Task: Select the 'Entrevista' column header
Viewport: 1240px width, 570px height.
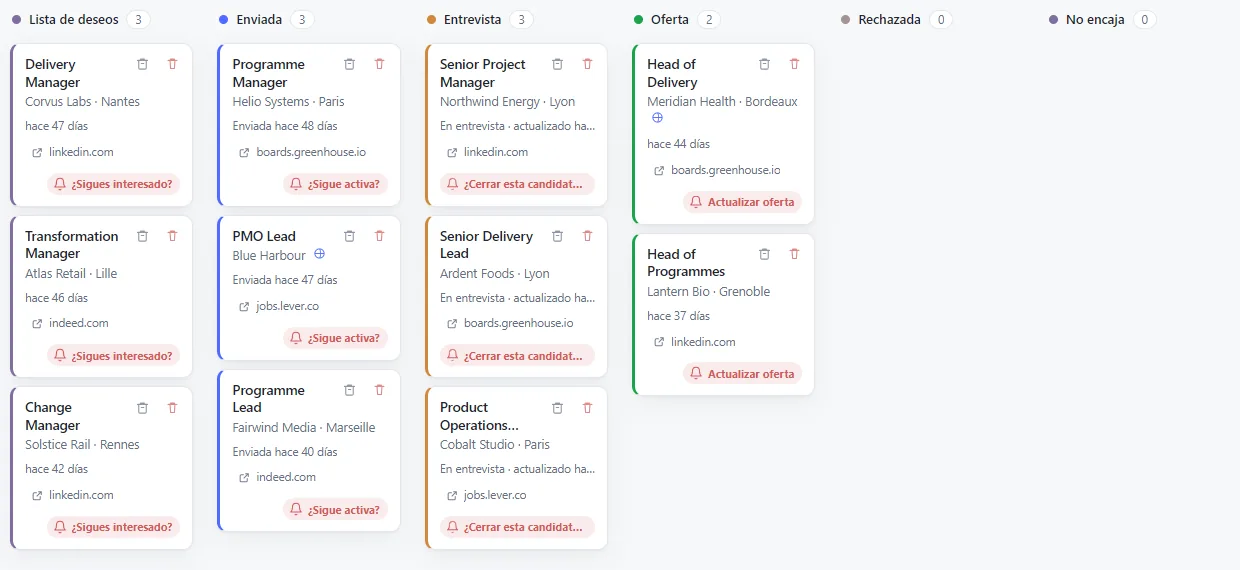Action: tap(472, 20)
